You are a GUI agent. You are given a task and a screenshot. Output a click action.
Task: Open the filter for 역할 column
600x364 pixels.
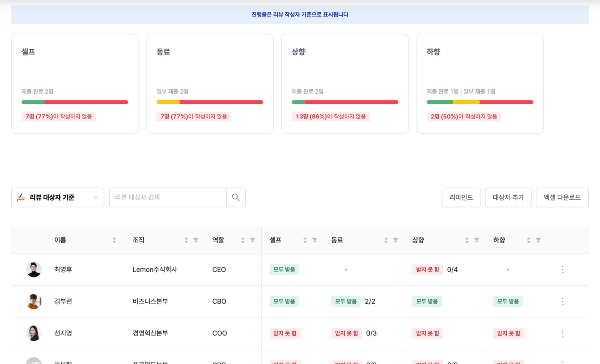[252, 240]
